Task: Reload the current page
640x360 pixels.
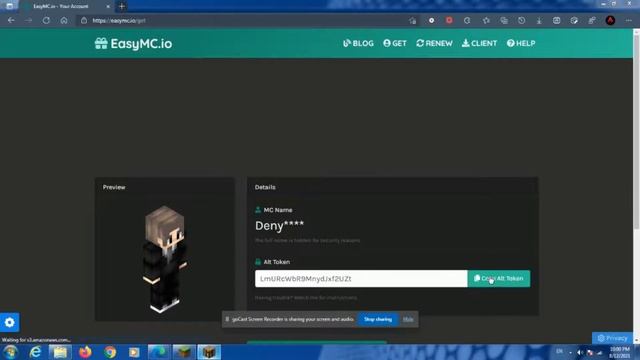Action: click(46, 20)
